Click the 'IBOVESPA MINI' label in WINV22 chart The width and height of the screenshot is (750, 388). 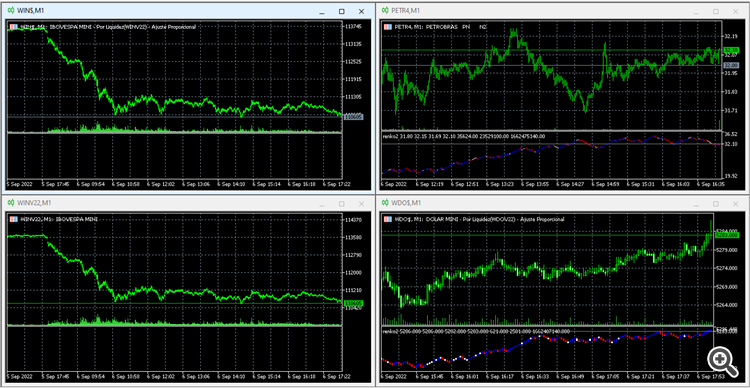click(x=77, y=219)
